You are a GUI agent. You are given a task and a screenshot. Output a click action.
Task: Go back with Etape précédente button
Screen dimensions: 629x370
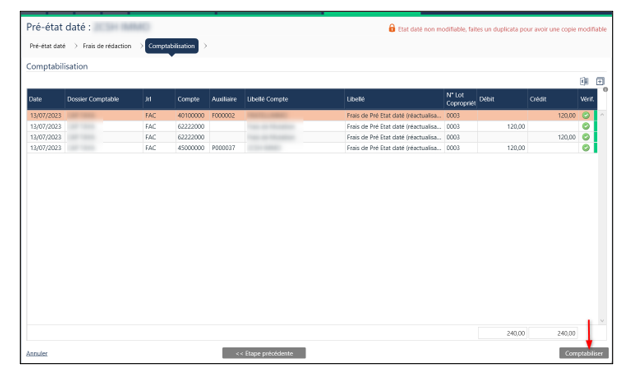point(264,353)
